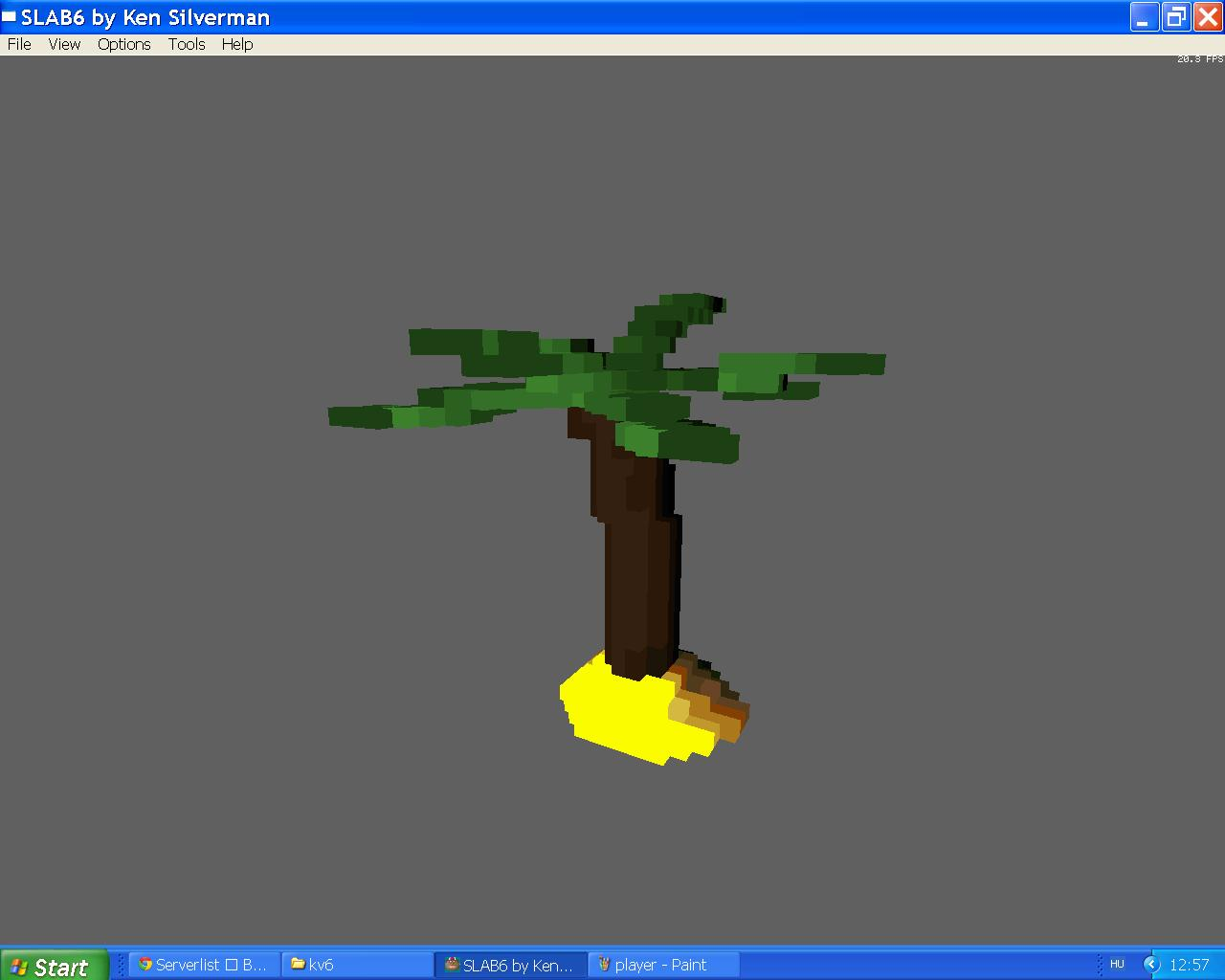Click the browser icon on the Serverlist taskbar button
The image size is (1225, 980).
click(145, 965)
